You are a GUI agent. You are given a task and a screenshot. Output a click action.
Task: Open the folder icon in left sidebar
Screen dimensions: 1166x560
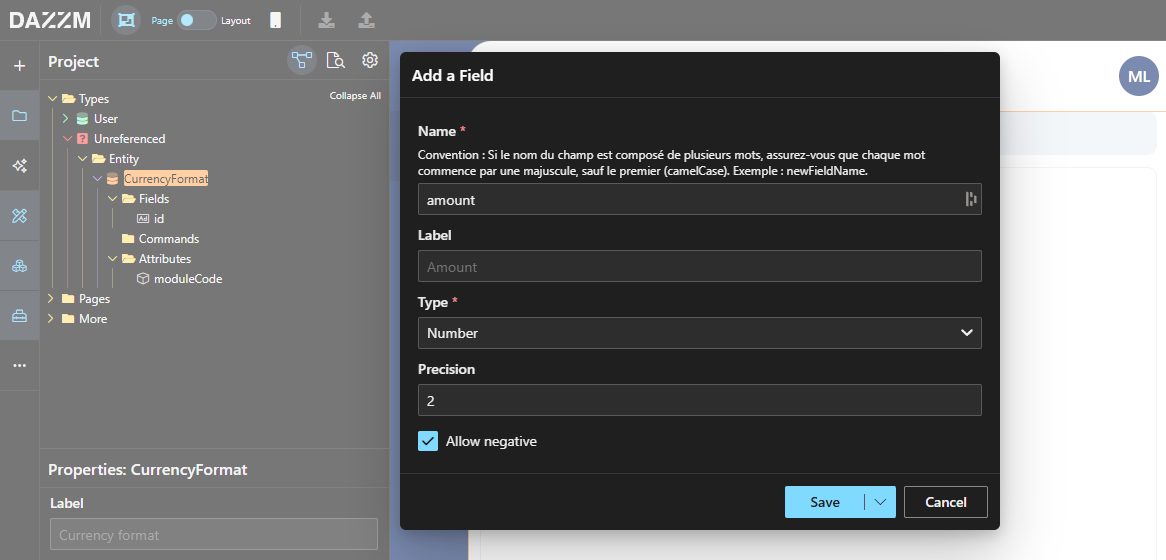[19, 115]
